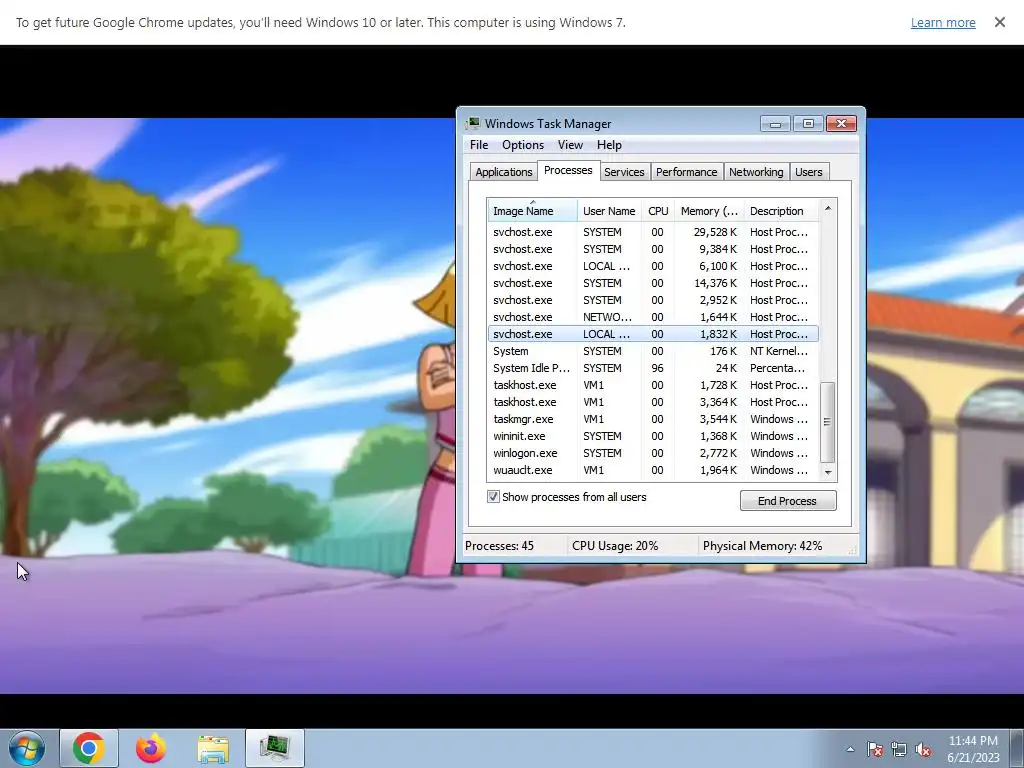The image size is (1024, 768).
Task: Sort by Description column header
Action: [x=781, y=211]
